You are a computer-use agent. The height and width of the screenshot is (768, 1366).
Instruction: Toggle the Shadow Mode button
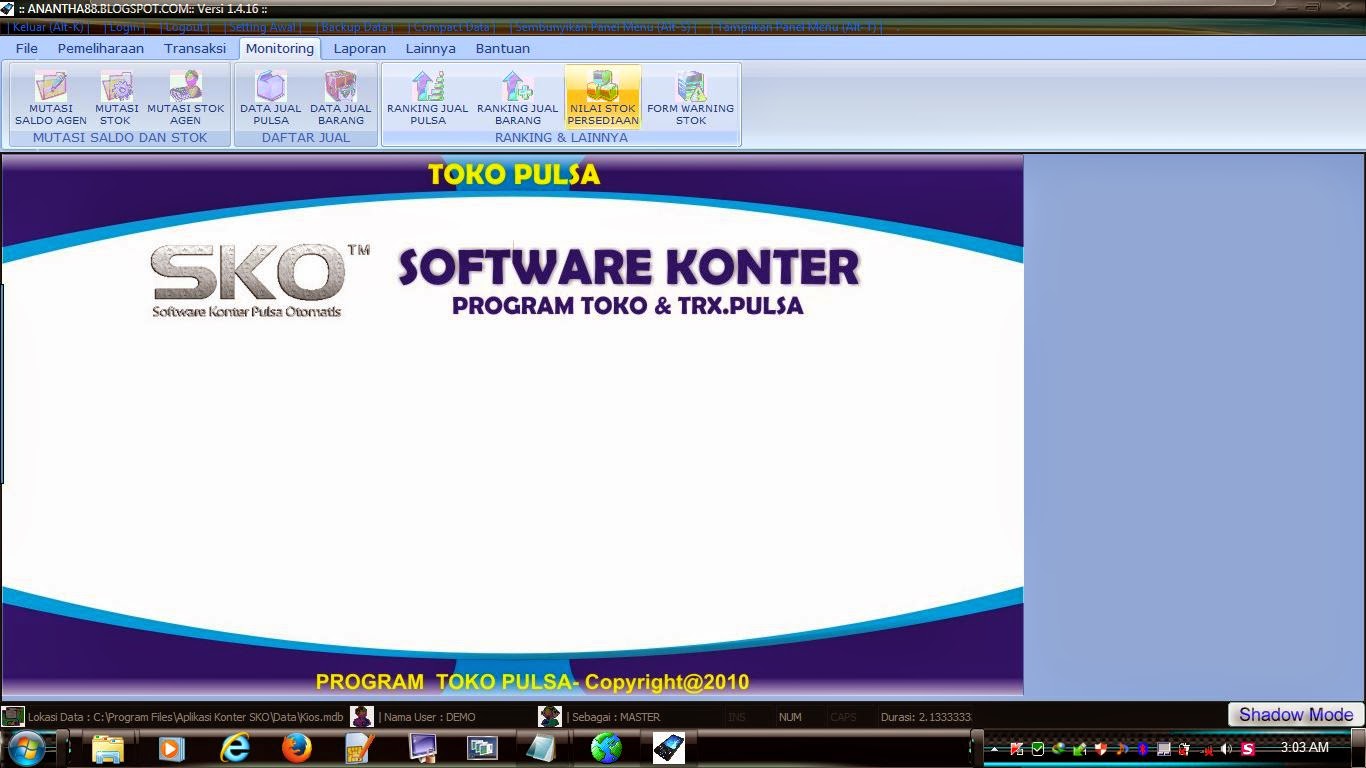(x=1295, y=714)
